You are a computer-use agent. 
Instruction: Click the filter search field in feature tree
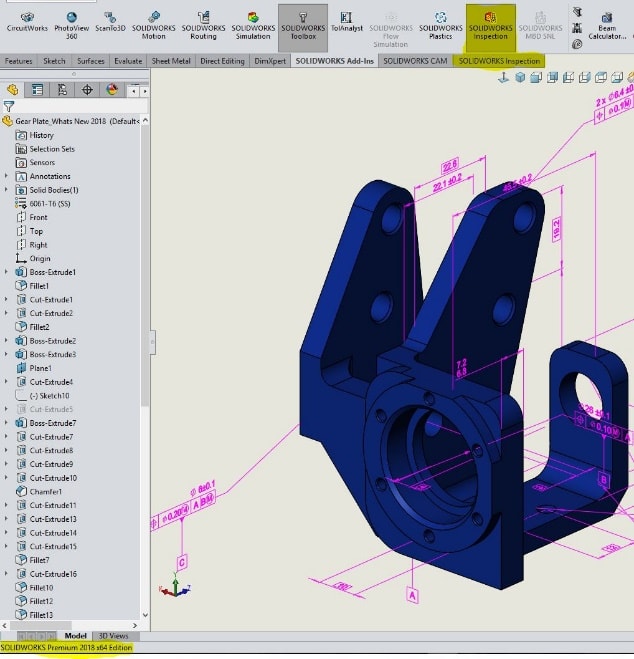[80, 106]
